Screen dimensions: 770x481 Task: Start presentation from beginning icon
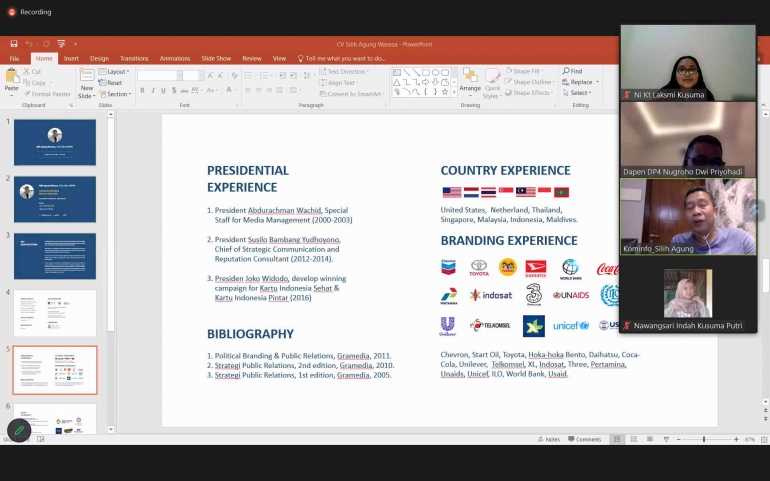click(x=61, y=44)
